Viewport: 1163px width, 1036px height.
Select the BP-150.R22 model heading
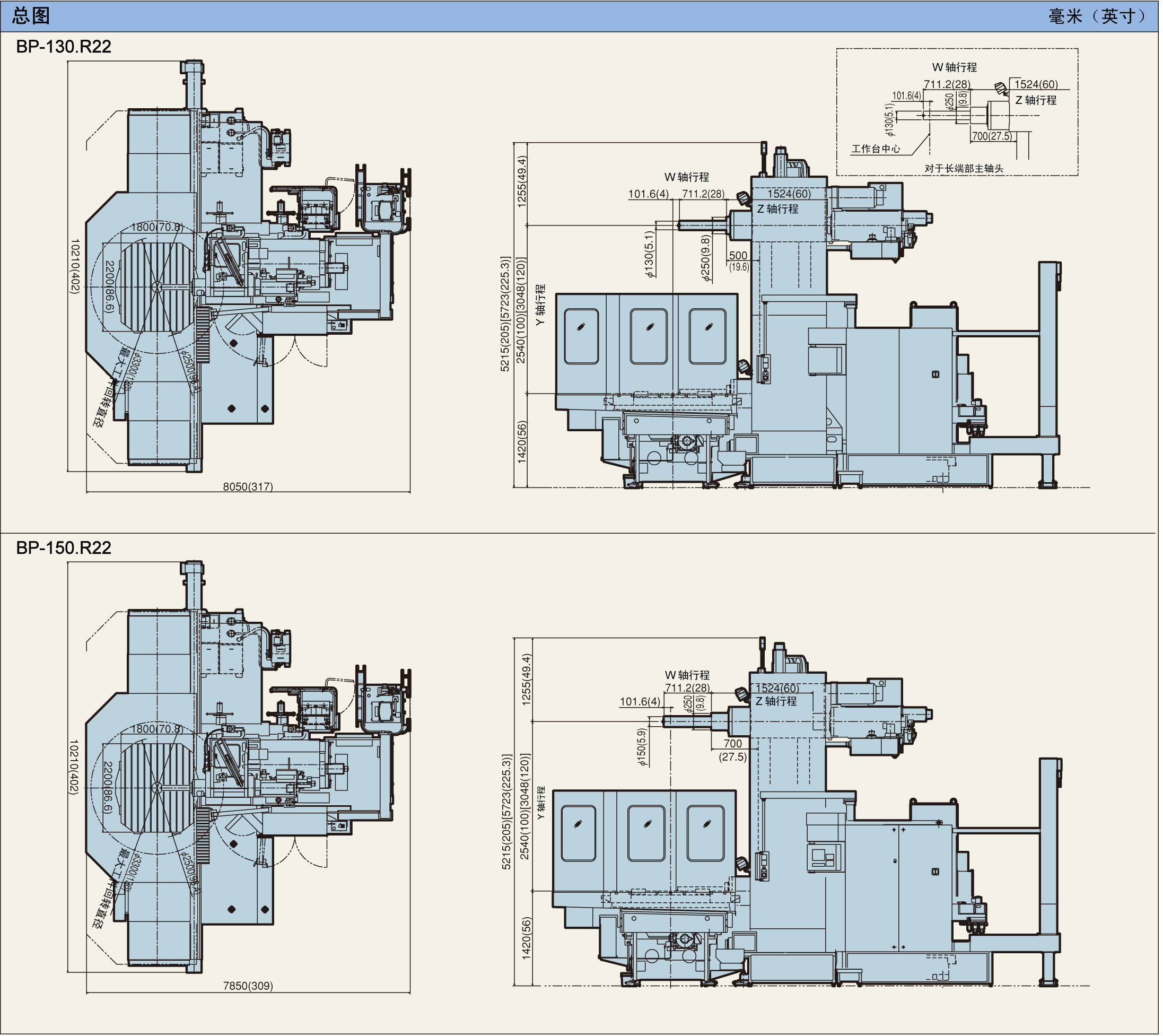[64, 549]
